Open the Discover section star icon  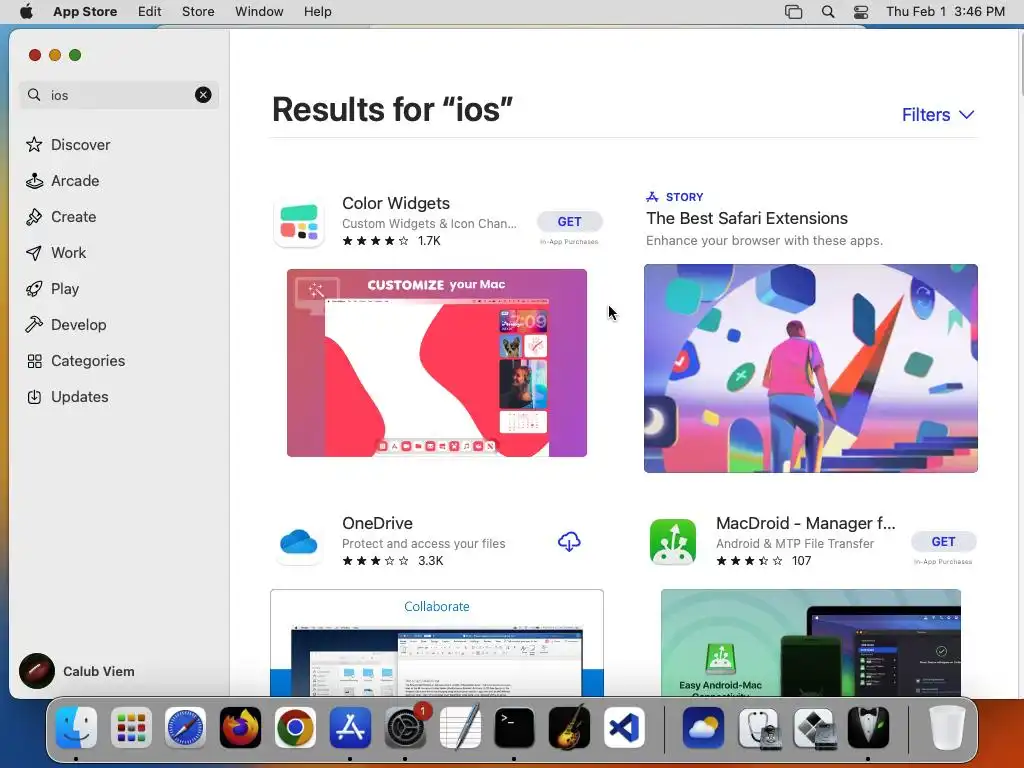(x=34, y=144)
